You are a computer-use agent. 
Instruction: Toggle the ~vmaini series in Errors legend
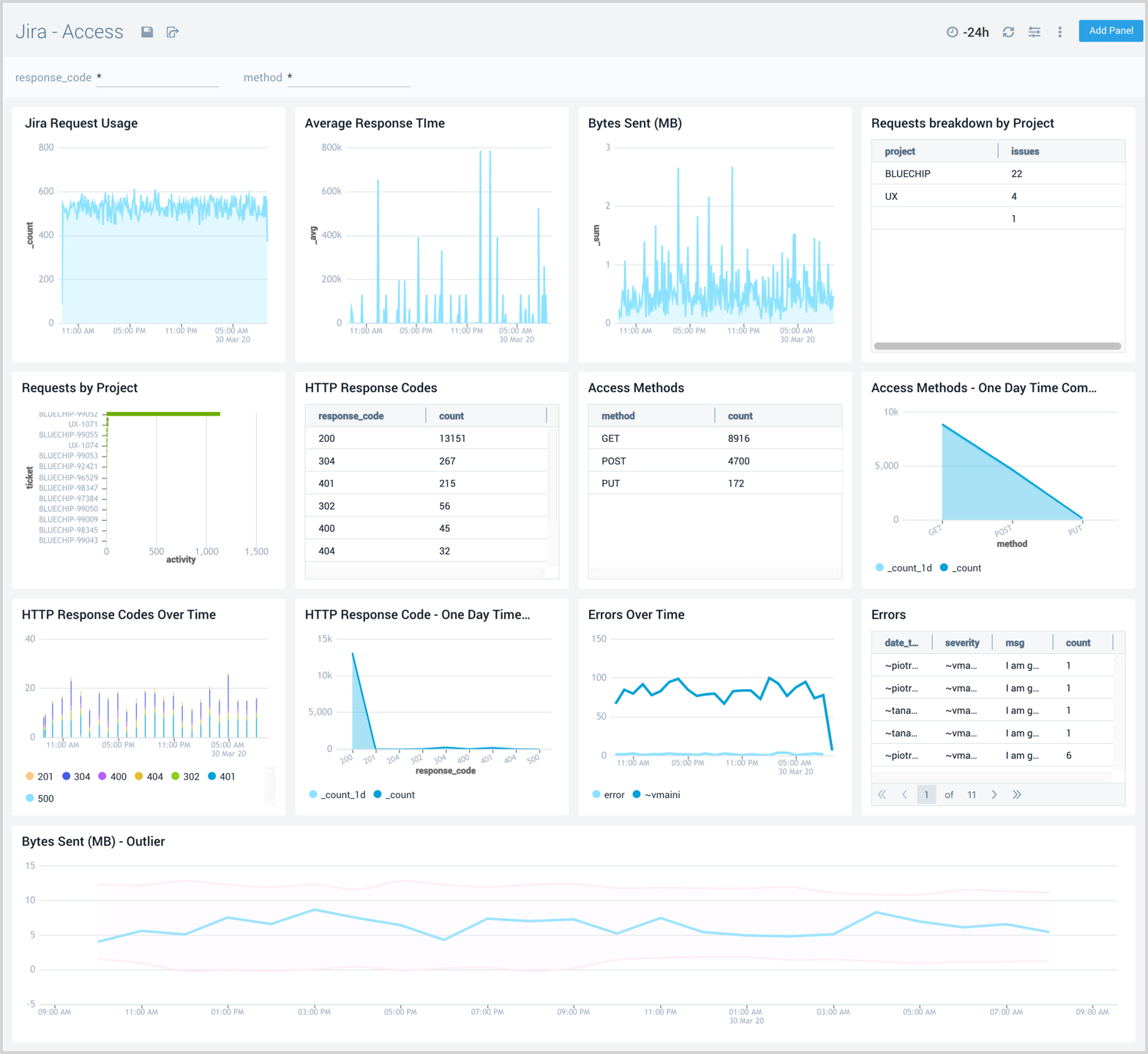click(656, 795)
